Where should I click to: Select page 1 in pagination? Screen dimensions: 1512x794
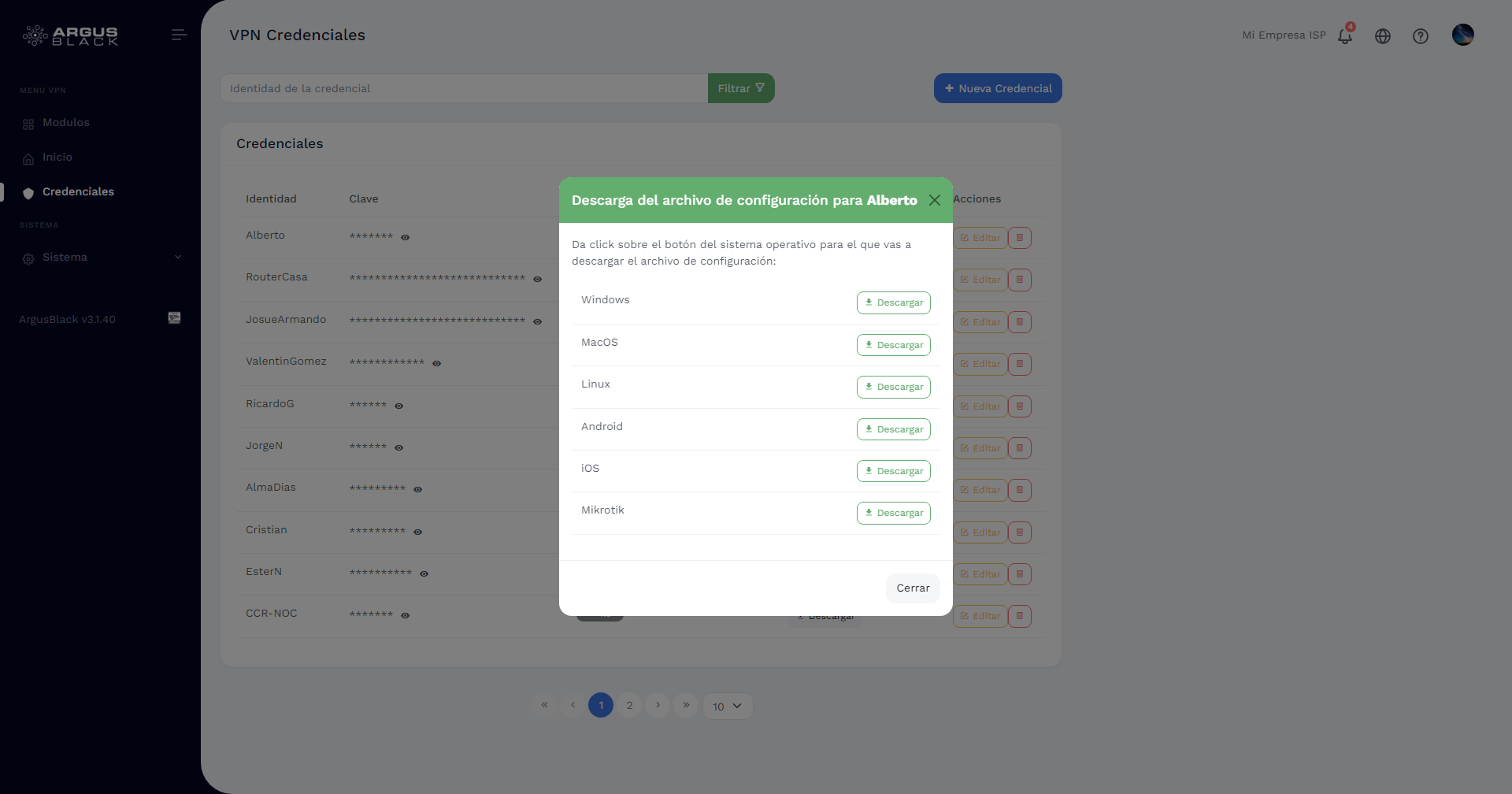[601, 705]
